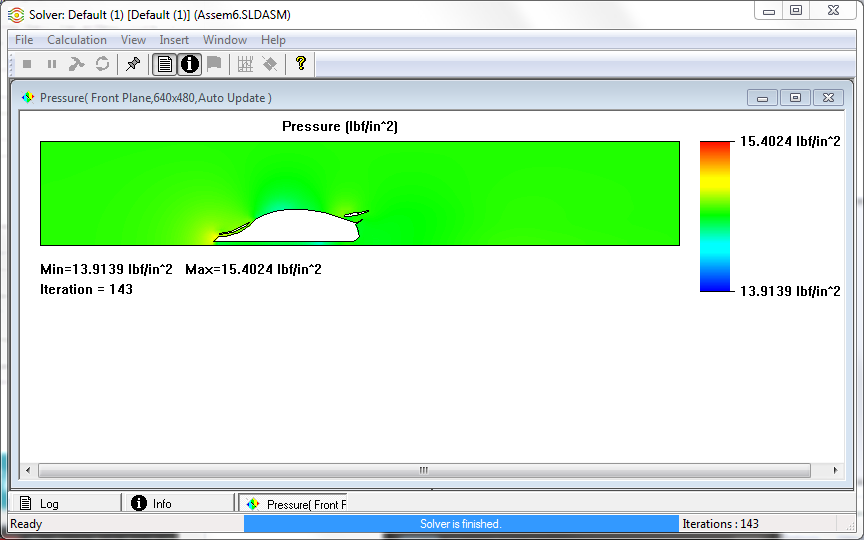This screenshot has height=540, width=864.
Task: Open the File menu
Action: pyautogui.click(x=24, y=40)
